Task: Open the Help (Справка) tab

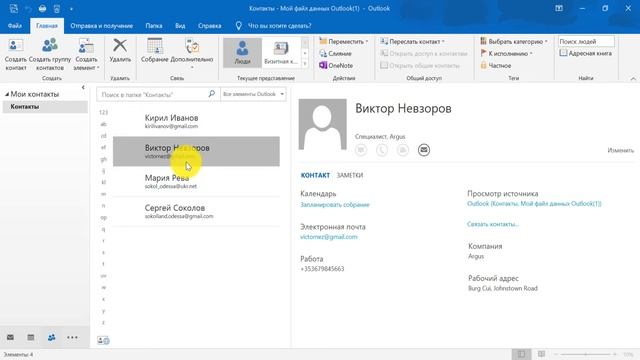Action: [x=209, y=26]
